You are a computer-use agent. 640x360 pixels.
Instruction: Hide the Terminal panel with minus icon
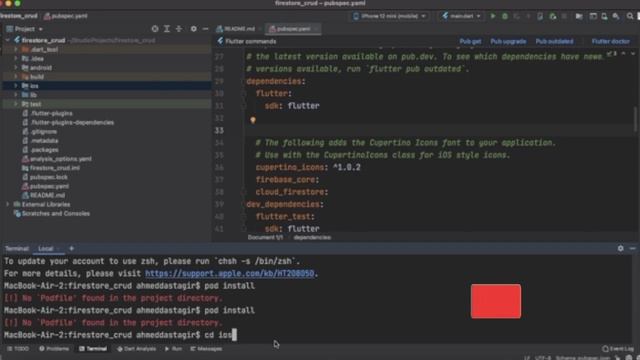pyautogui.click(x=633, y=248)
